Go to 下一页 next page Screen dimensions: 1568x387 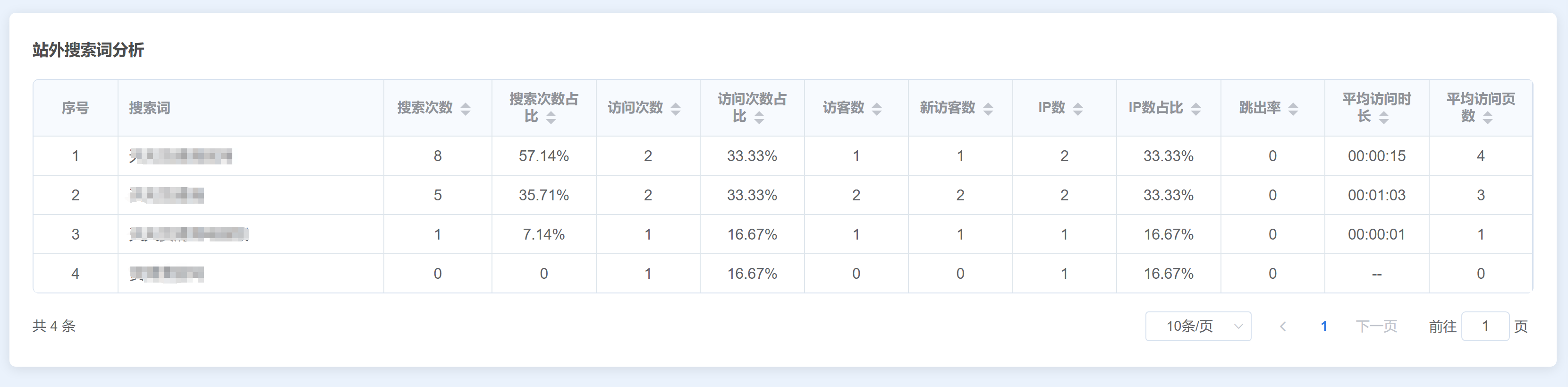click(1376, 326)
